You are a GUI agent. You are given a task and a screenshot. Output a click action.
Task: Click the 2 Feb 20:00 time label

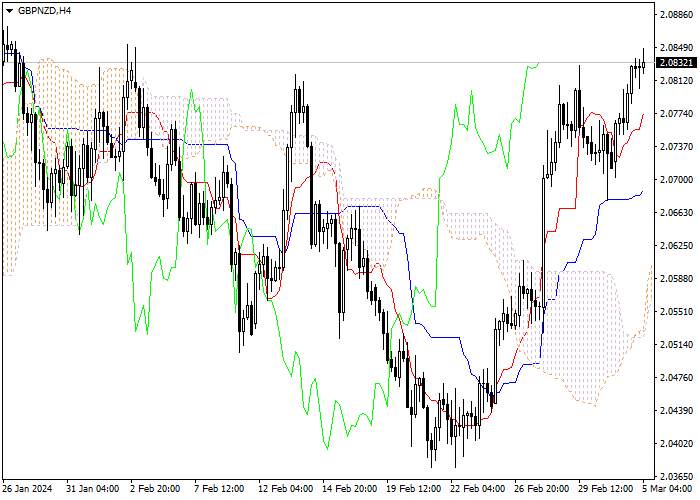[155, 489]
